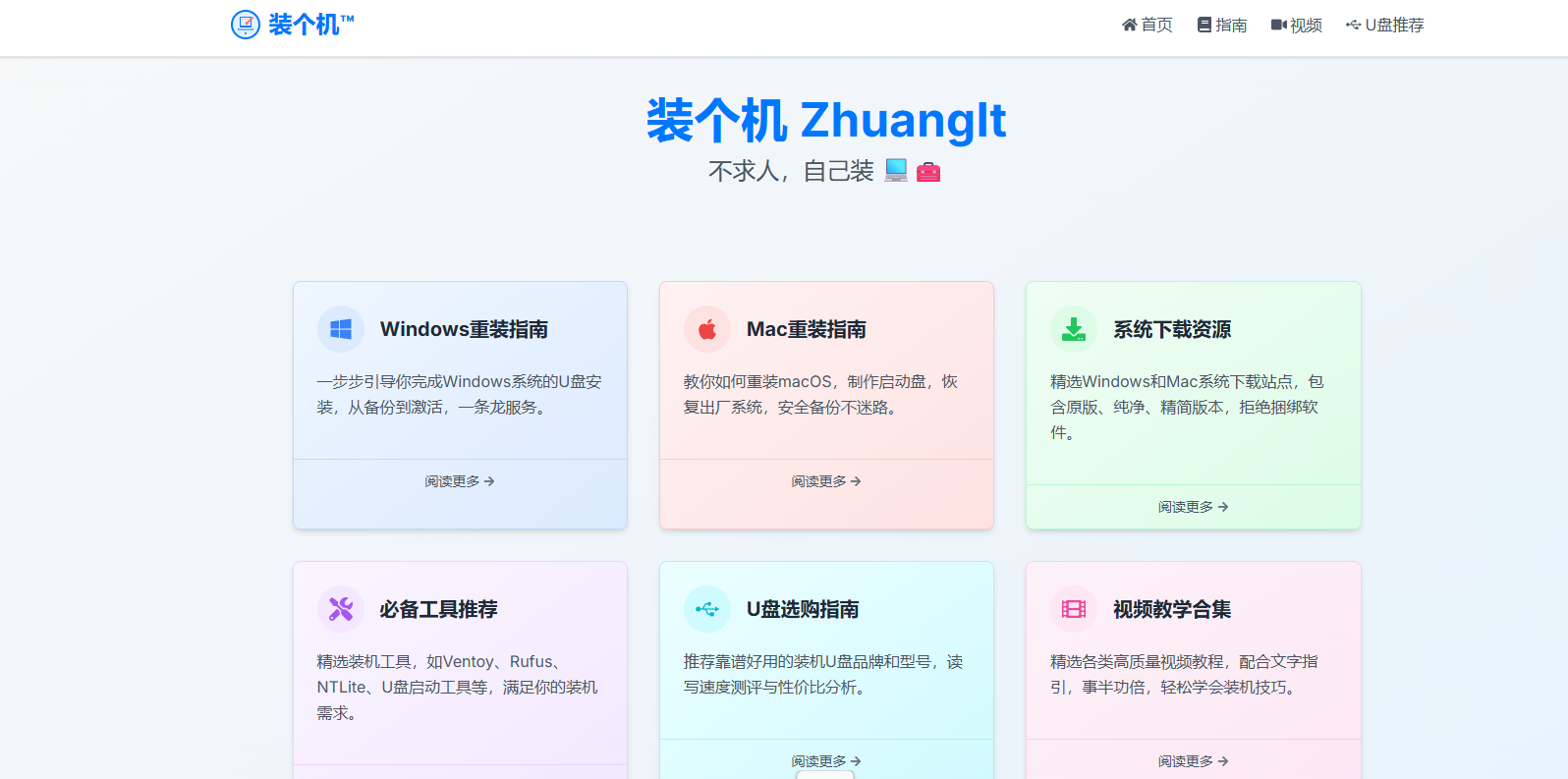Click the 装个机 logo icon

[245, 25]
